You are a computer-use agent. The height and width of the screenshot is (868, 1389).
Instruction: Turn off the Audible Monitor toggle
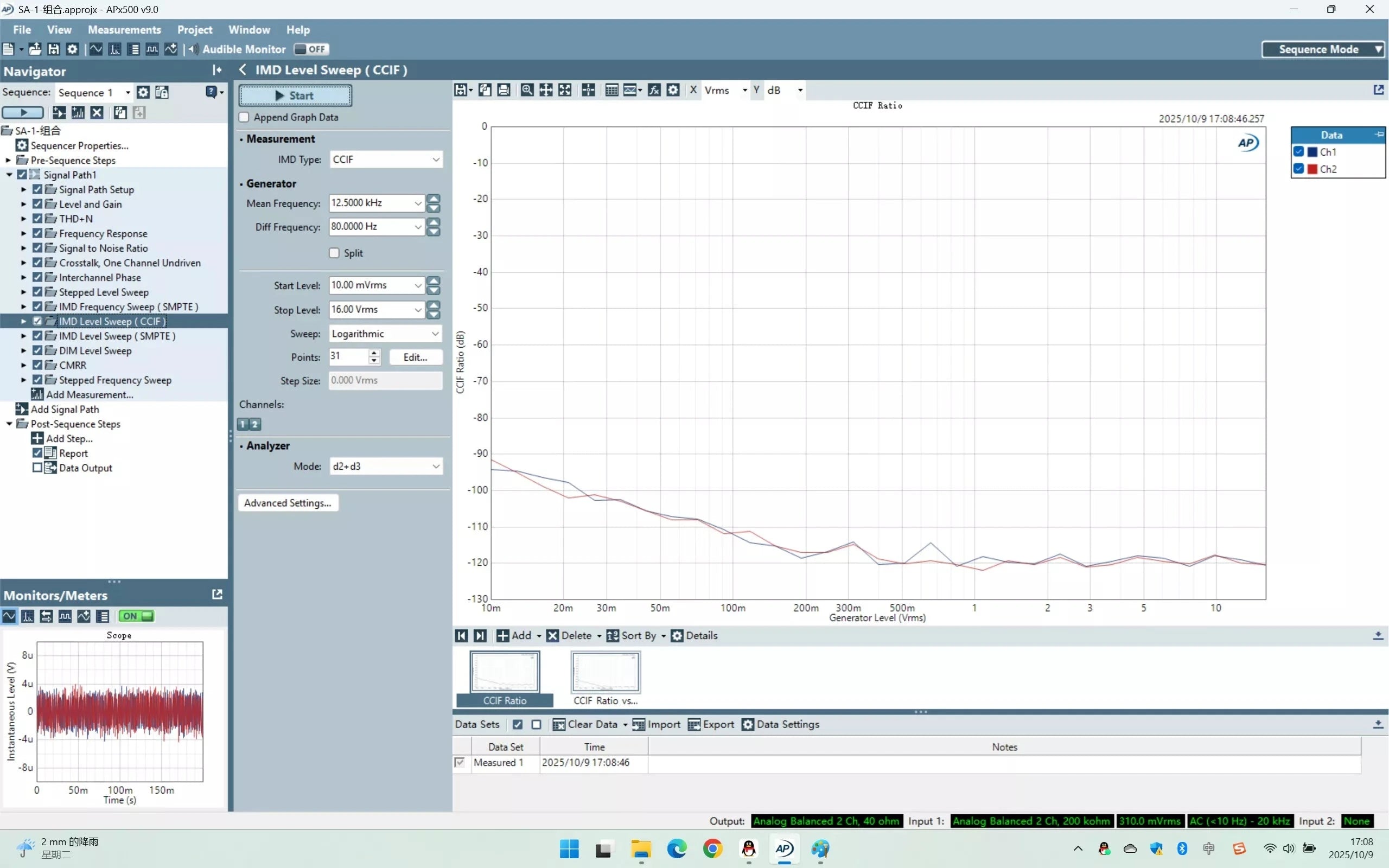click(311, 49)
